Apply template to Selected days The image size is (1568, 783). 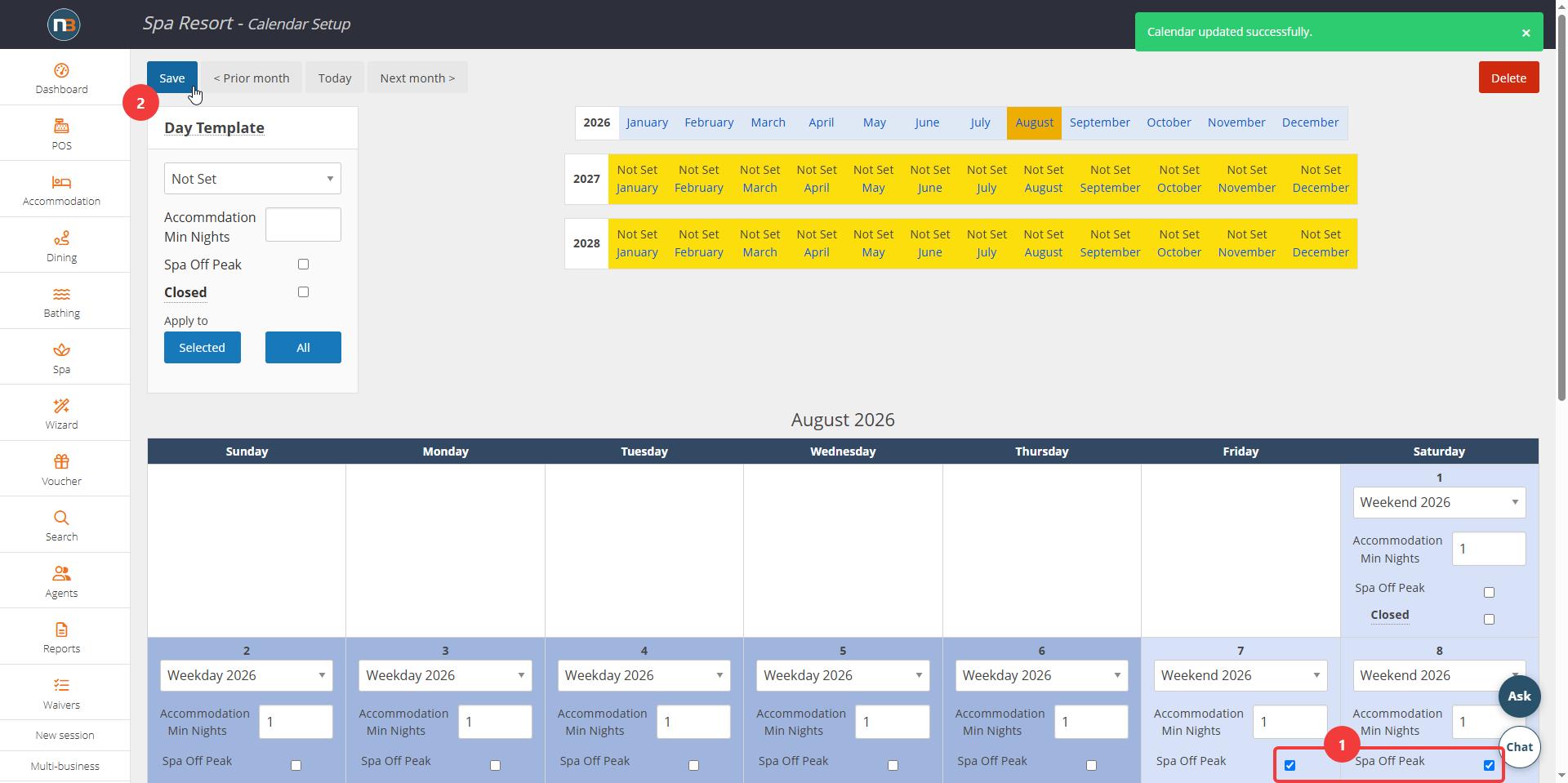tap(203, 347)
